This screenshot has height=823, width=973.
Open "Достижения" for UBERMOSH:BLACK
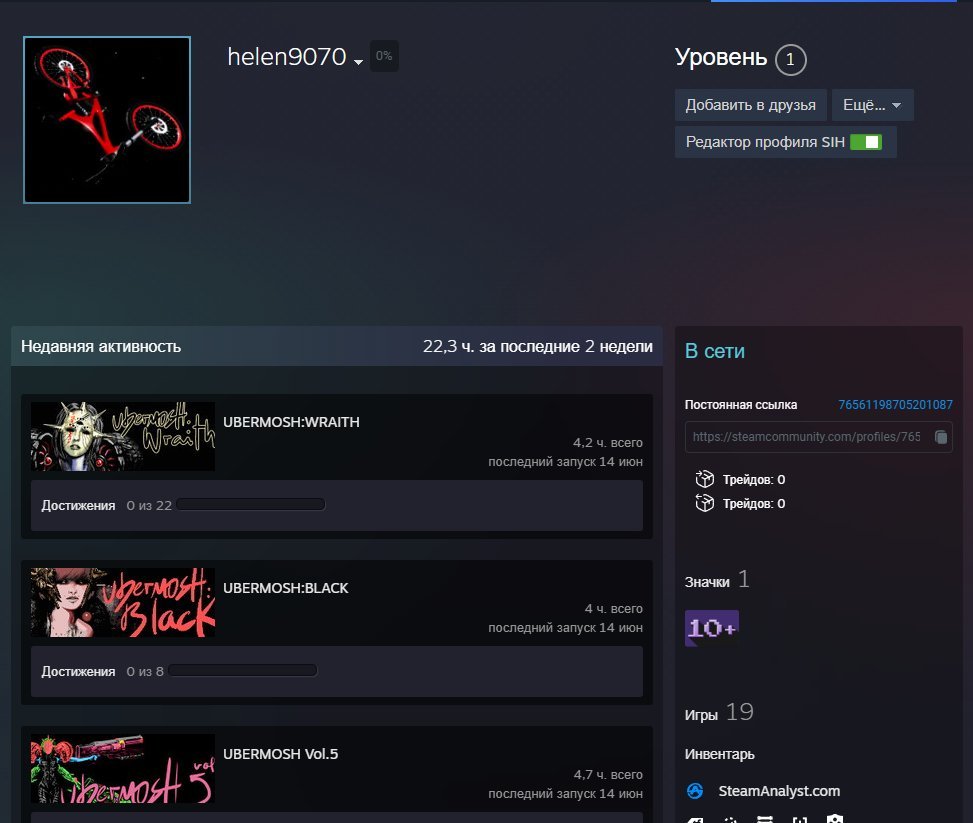(78, 672)
